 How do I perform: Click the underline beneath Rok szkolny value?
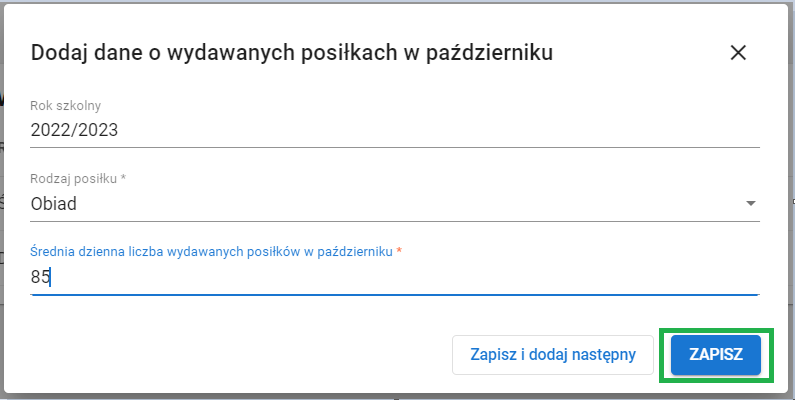coord(395,147)
